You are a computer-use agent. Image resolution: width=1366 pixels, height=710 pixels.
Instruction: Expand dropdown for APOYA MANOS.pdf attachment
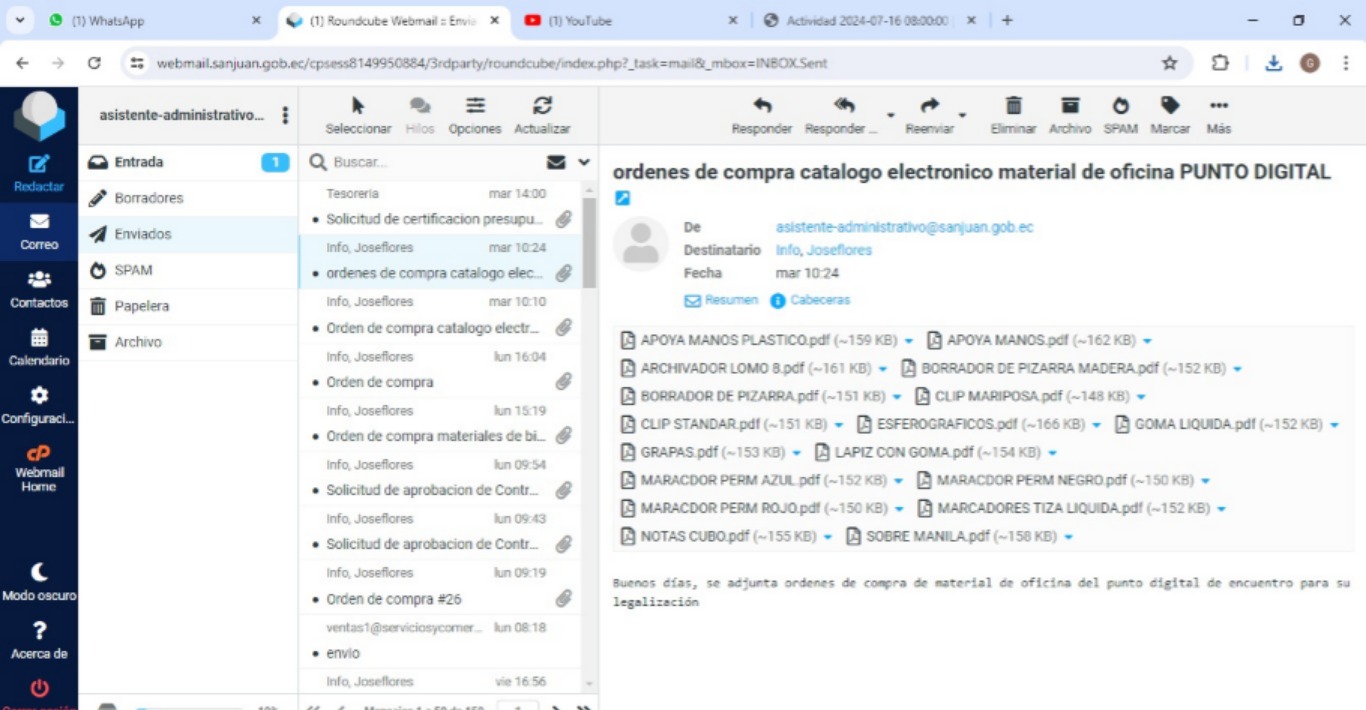coord(1147,341)
